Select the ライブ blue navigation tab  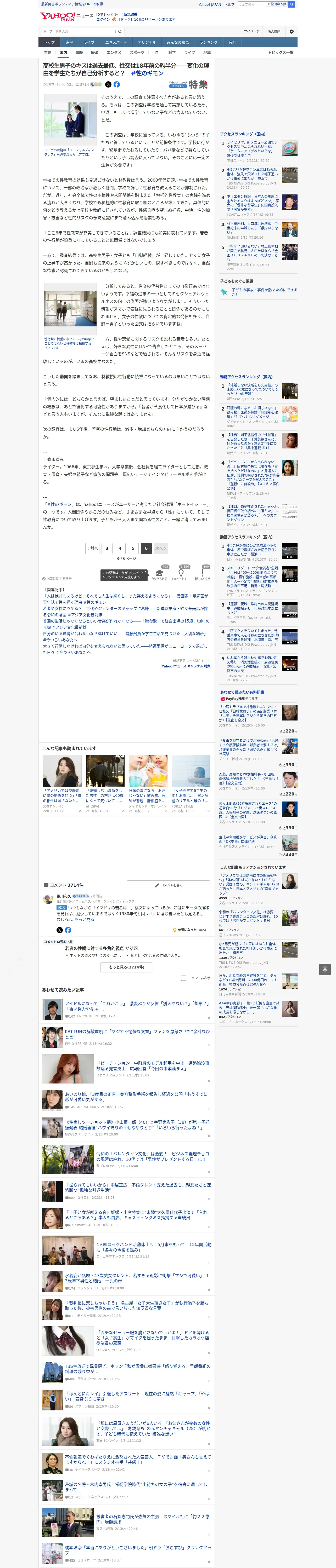tap(89, 43)
